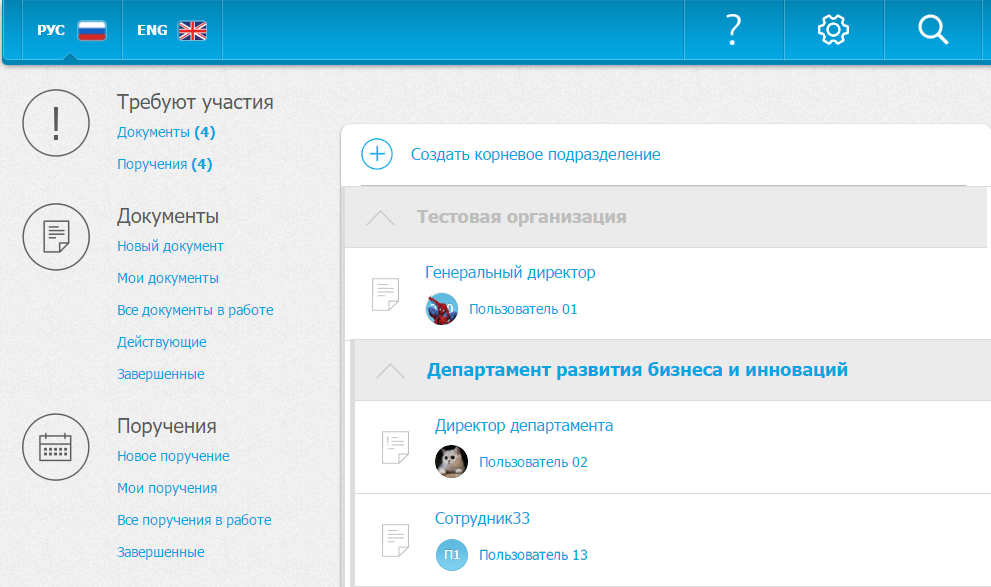
Task: Open help via question mark icon
Action: click(733, 30)
